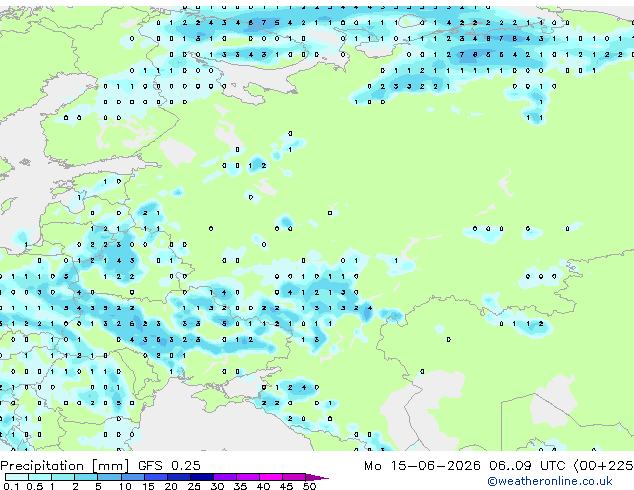Click the '0.1' legend tick label
Image resolution: width=634 pixels, height=490 pixels.
[x=11, y=486]
